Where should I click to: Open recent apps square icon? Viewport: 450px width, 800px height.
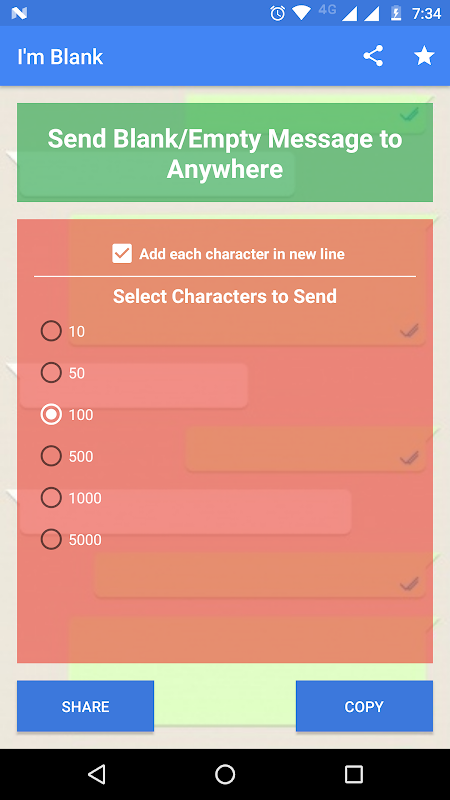pyautogui.click(x=354, y=774)
